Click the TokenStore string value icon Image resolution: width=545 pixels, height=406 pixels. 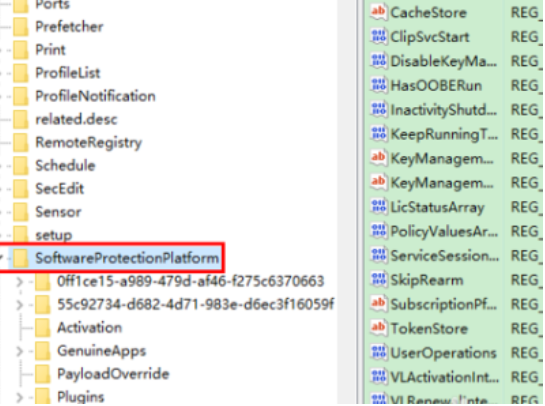[x=378, y=328]
